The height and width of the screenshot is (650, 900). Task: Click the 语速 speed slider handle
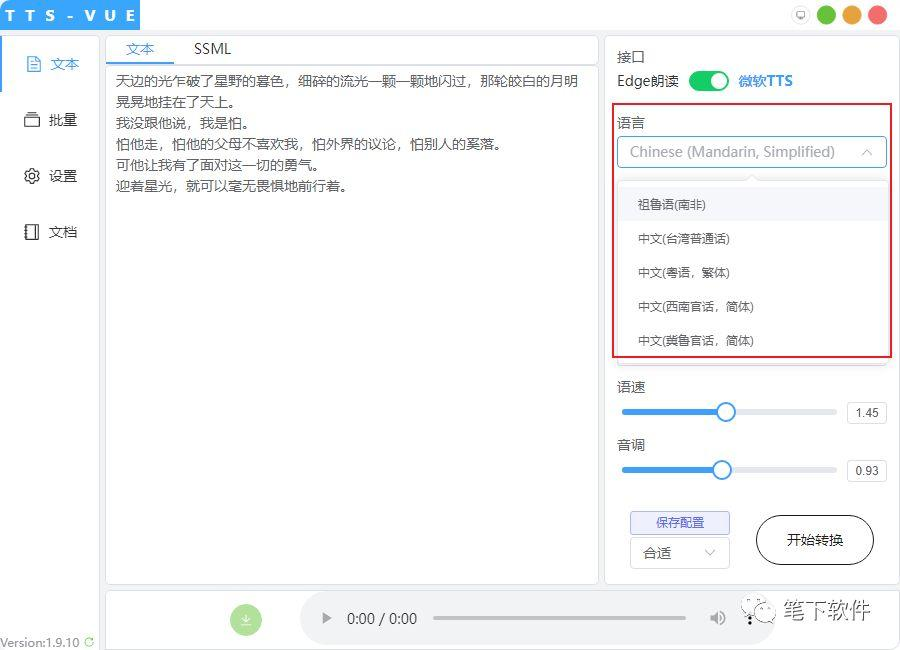click(x=726, y=412)
